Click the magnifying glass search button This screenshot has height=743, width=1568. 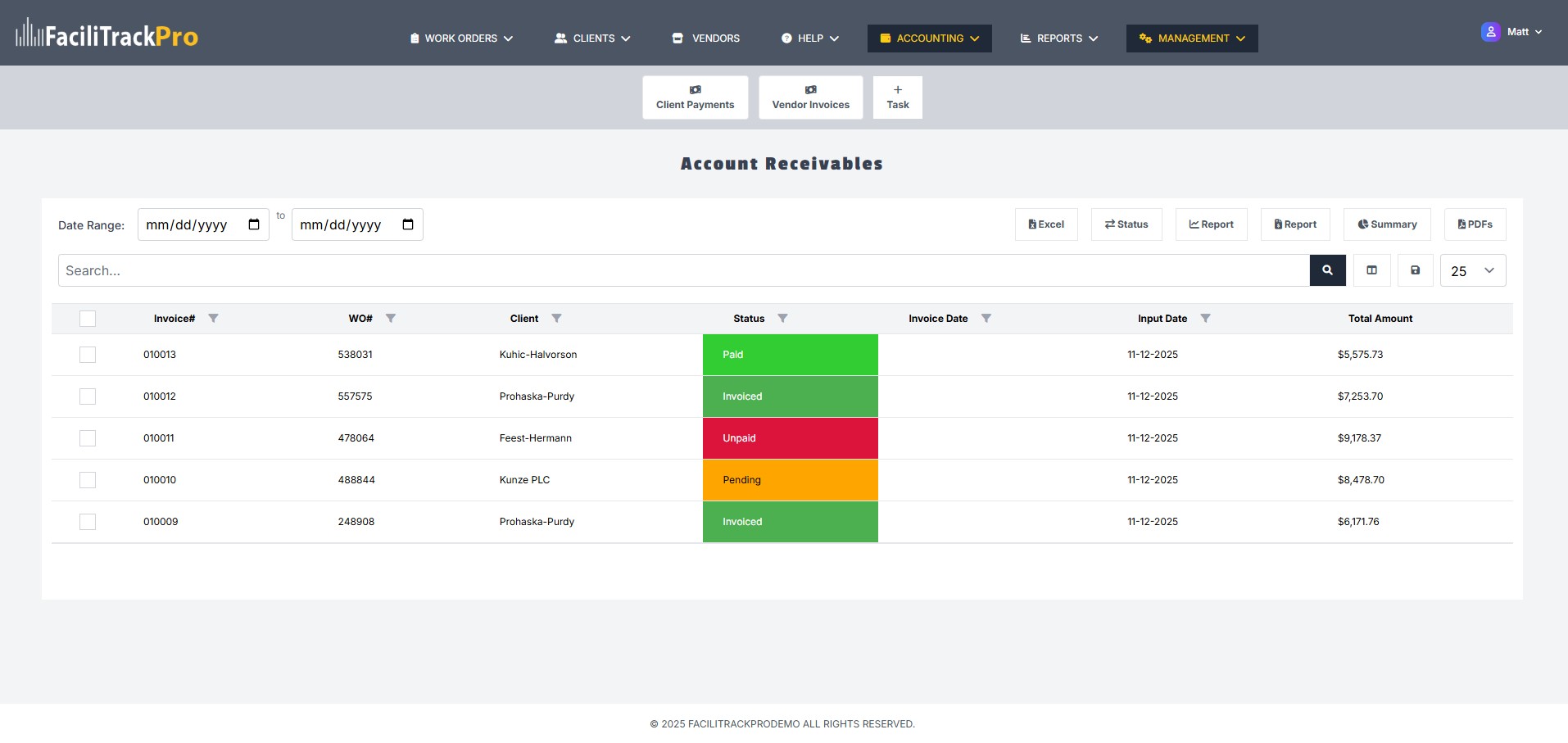coord(1327,270)
